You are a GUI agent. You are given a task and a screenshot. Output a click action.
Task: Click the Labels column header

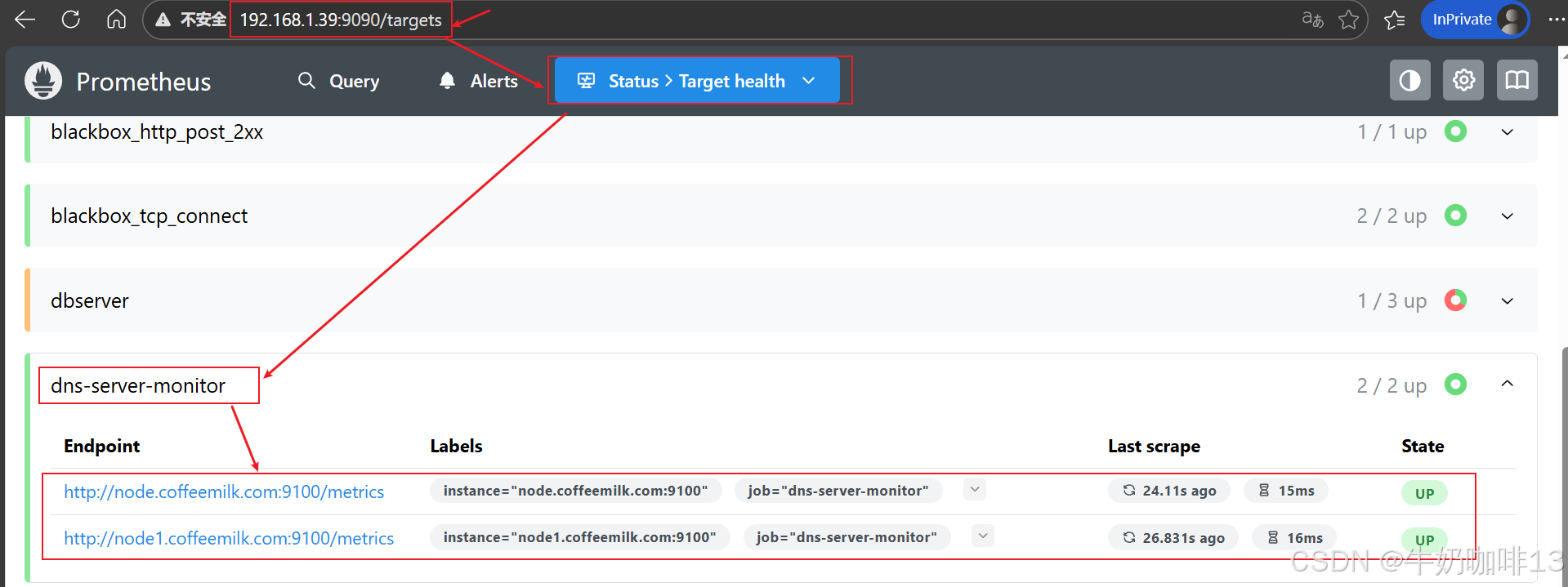pyautogui.click(x=457, y=447)
